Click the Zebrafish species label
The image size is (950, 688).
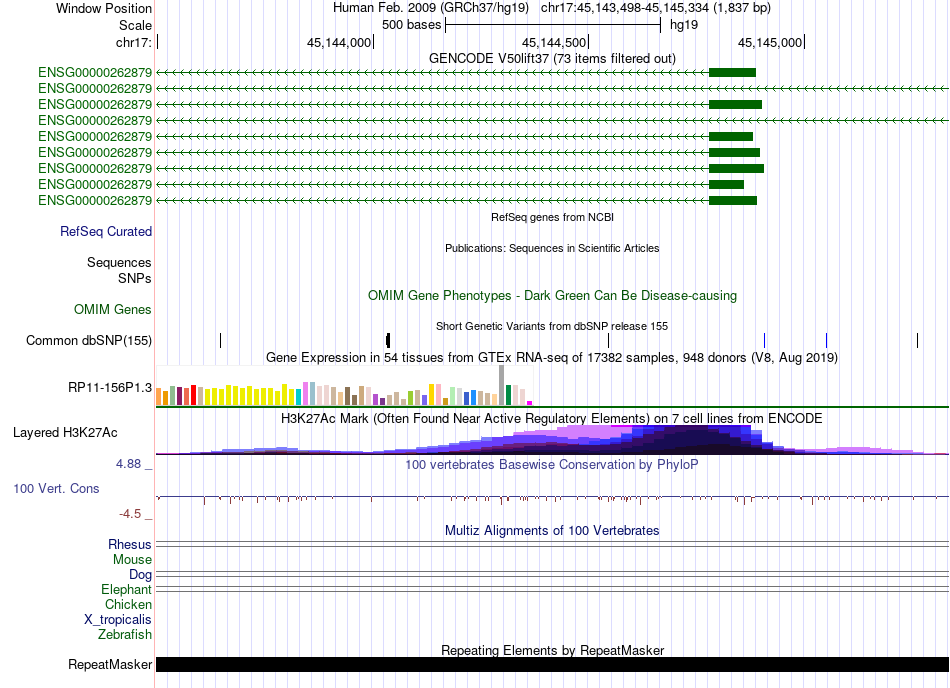(x=125, y=635)
